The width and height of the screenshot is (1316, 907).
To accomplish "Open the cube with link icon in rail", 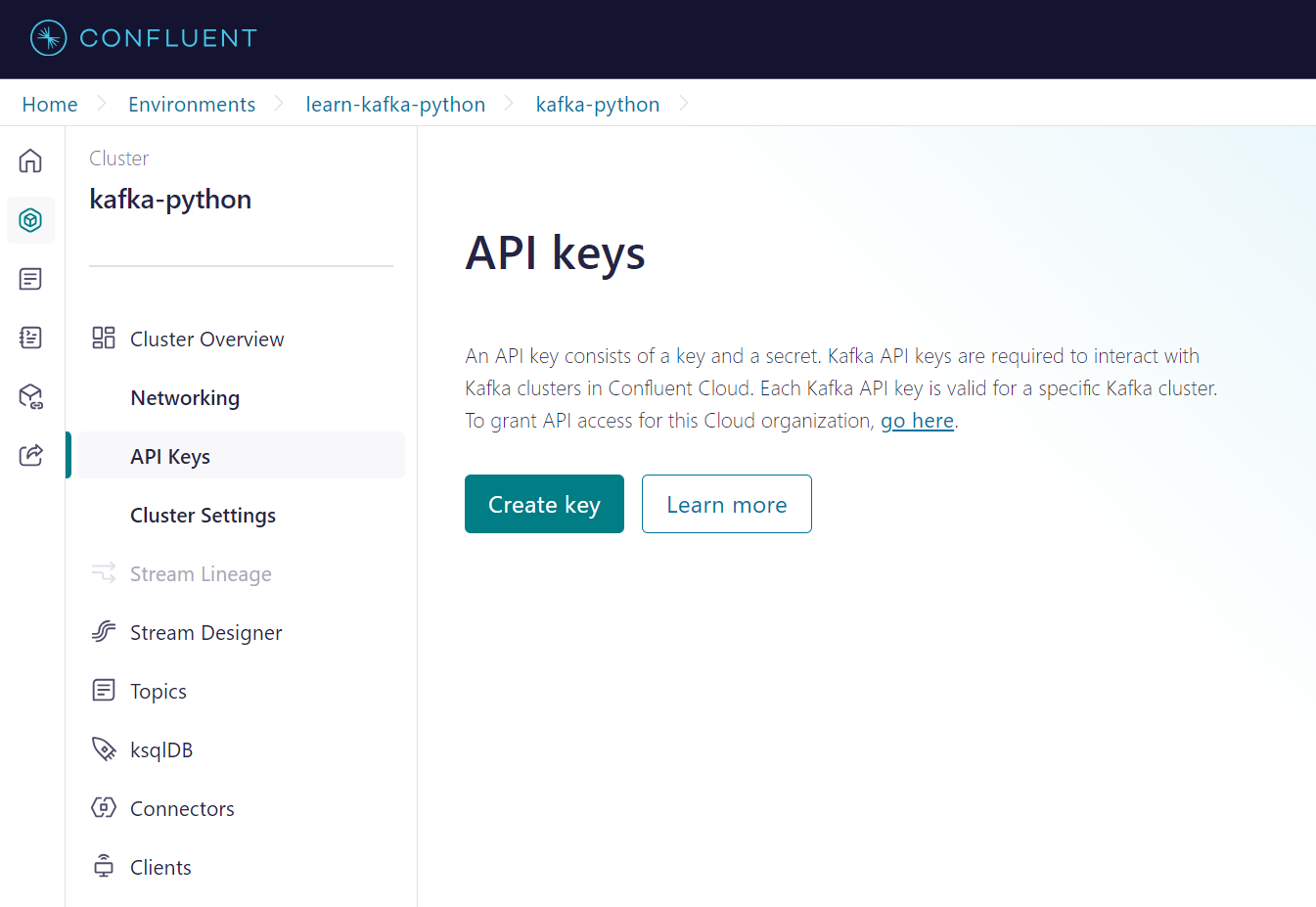I will (x=30, y=396).
